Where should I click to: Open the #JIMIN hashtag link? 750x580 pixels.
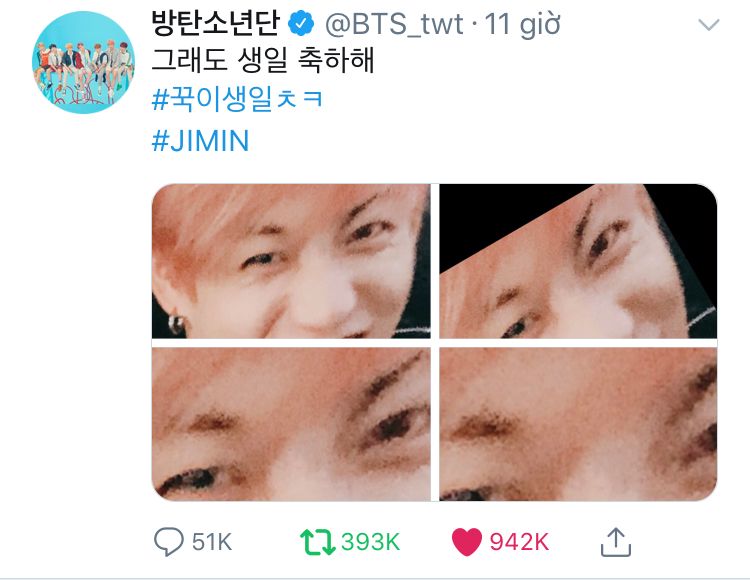click(200, 141)
